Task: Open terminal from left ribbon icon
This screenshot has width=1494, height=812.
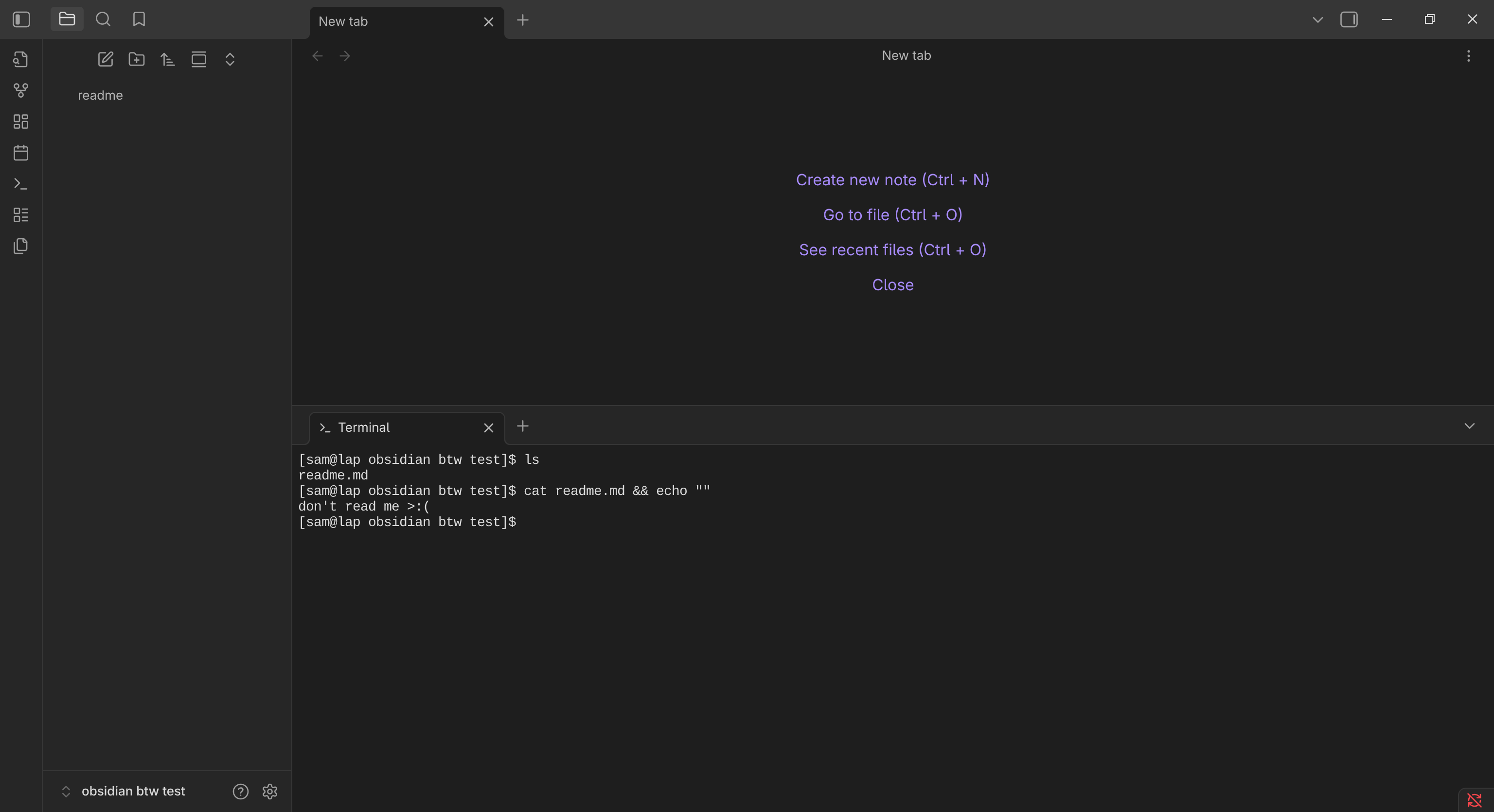Action: click(x=21, y=184)
